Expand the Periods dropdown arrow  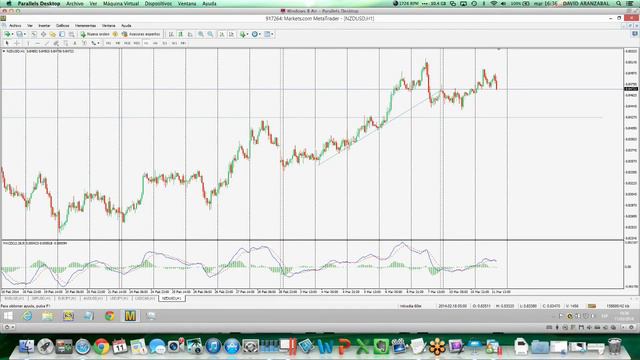coord(259,34)
